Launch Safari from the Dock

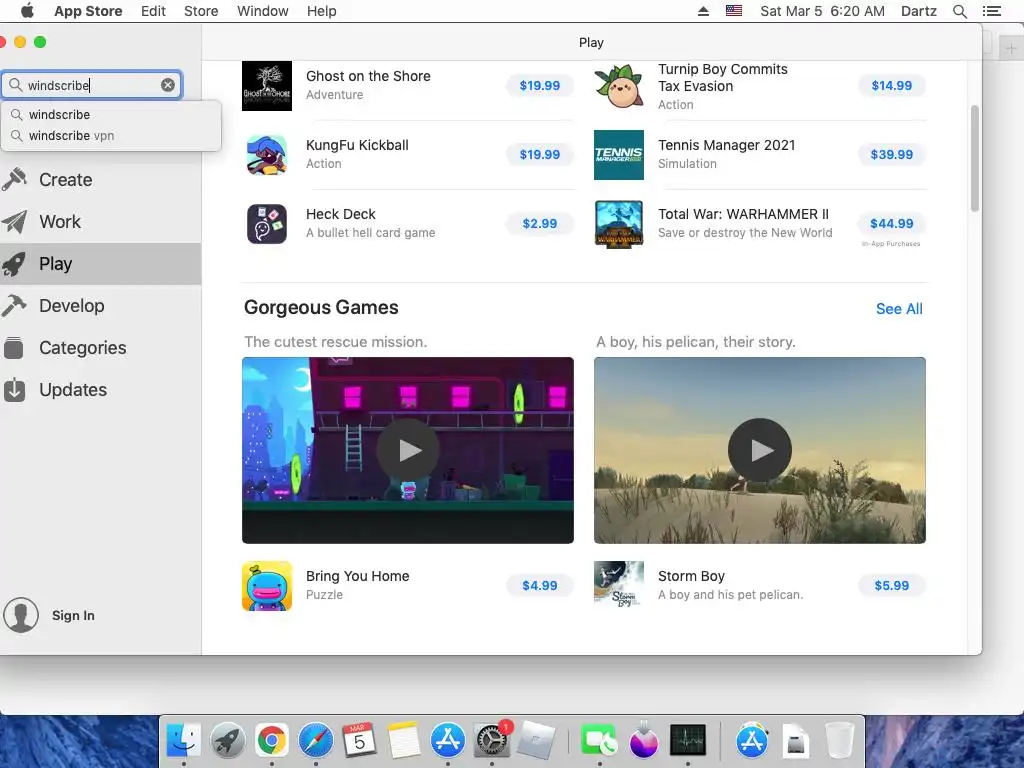coord(315,741)
